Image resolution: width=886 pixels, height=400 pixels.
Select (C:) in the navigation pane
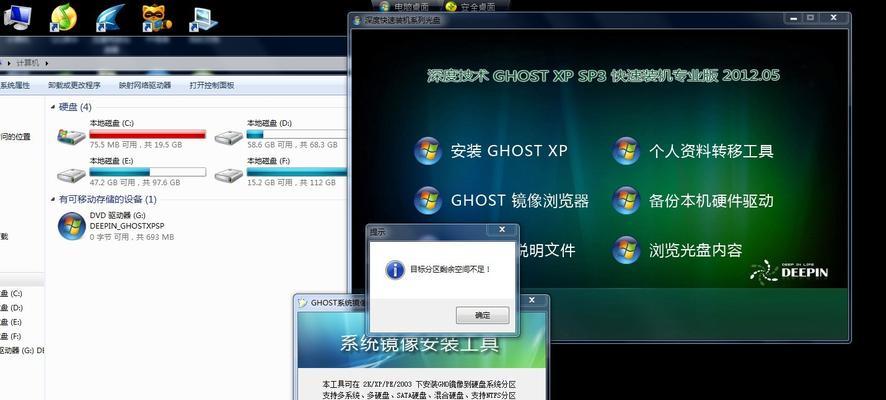coord(11,293)
